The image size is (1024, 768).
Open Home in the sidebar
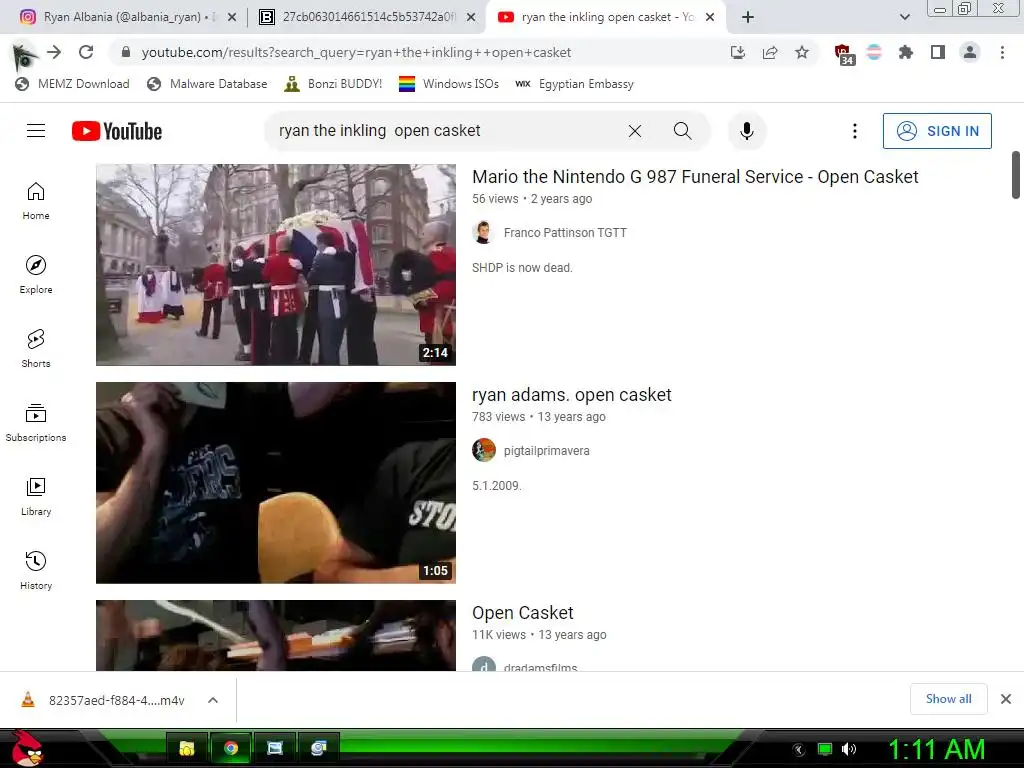click(x=36, y=200)
